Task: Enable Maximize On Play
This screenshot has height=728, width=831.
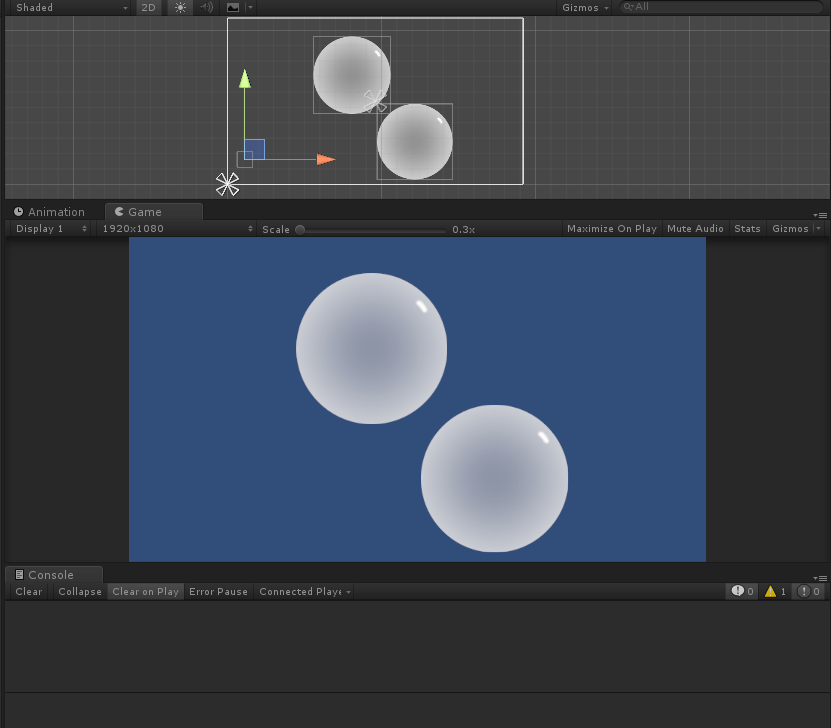Action: point(611,229)
